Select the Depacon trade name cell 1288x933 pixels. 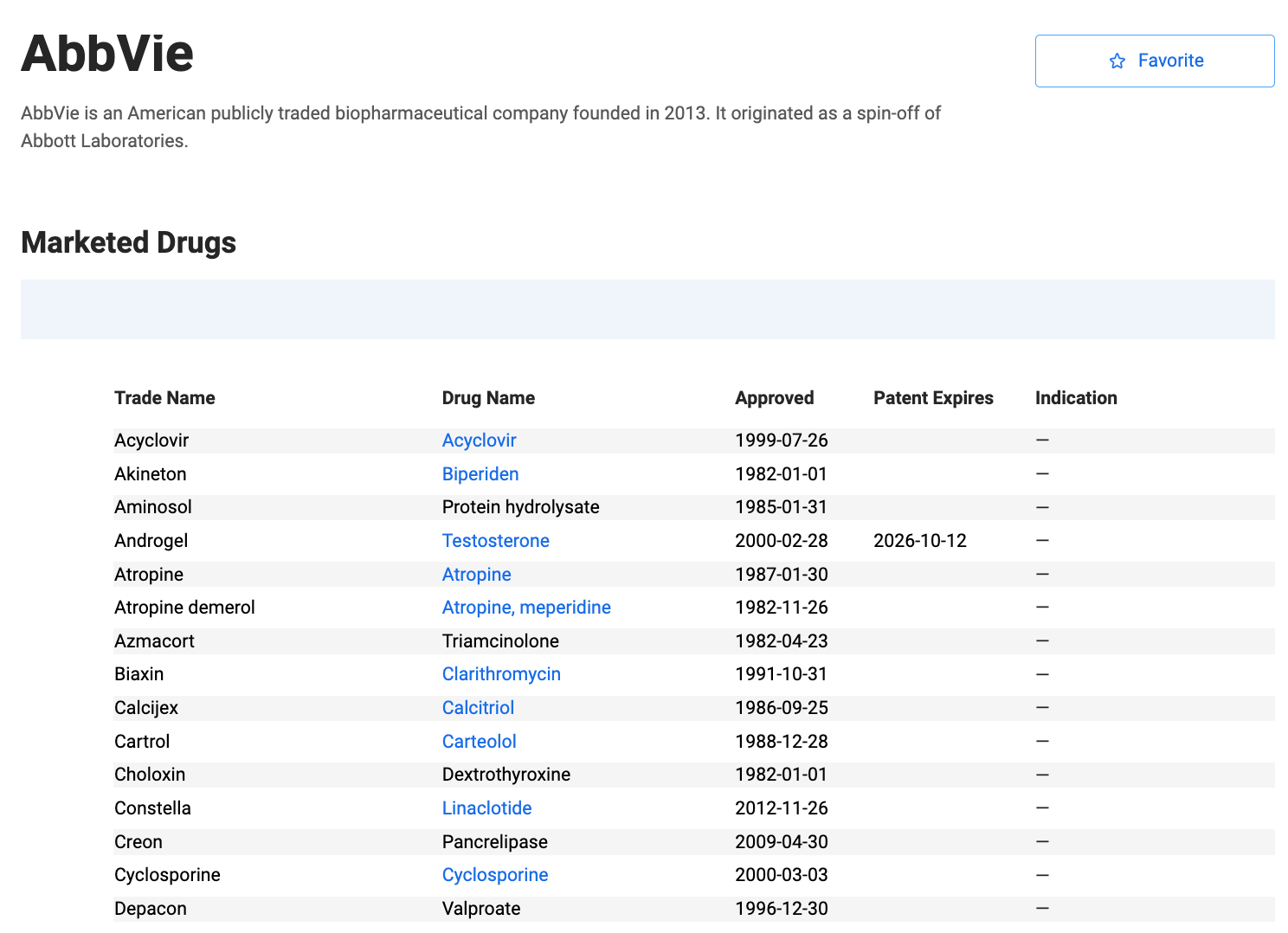(x=150, y=909)
